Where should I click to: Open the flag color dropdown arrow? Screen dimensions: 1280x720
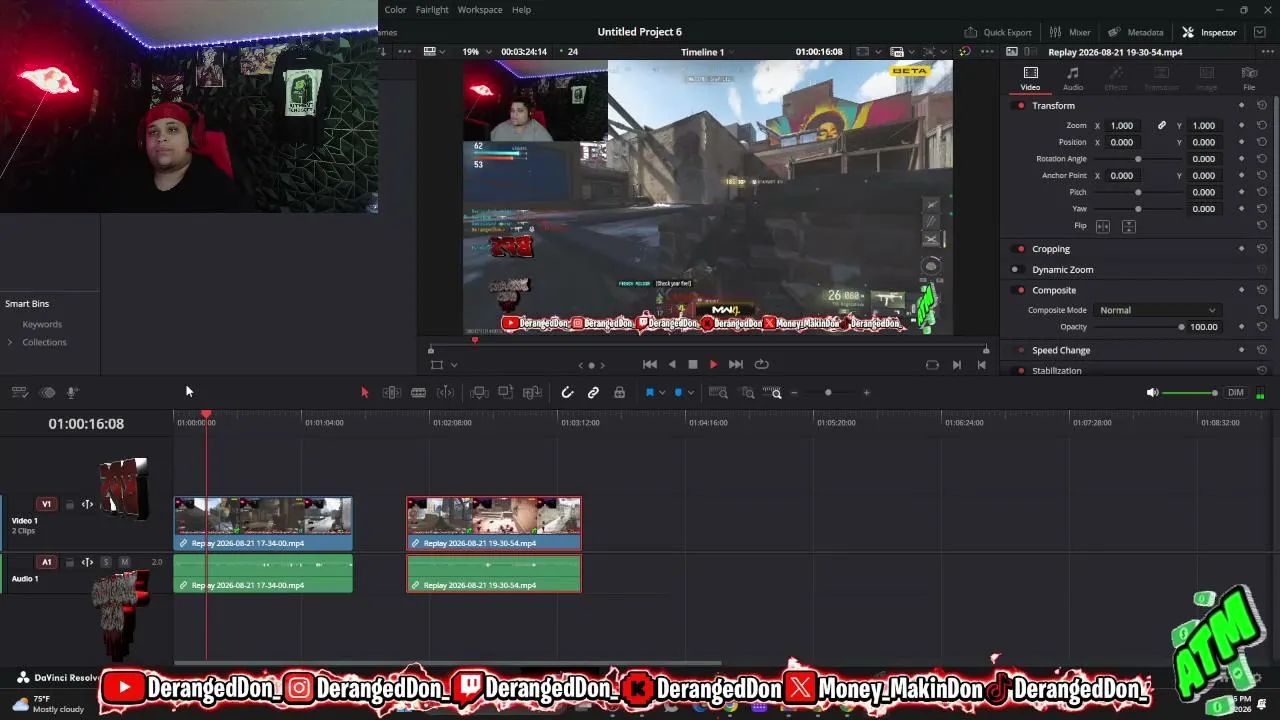(x=661, y=393)
